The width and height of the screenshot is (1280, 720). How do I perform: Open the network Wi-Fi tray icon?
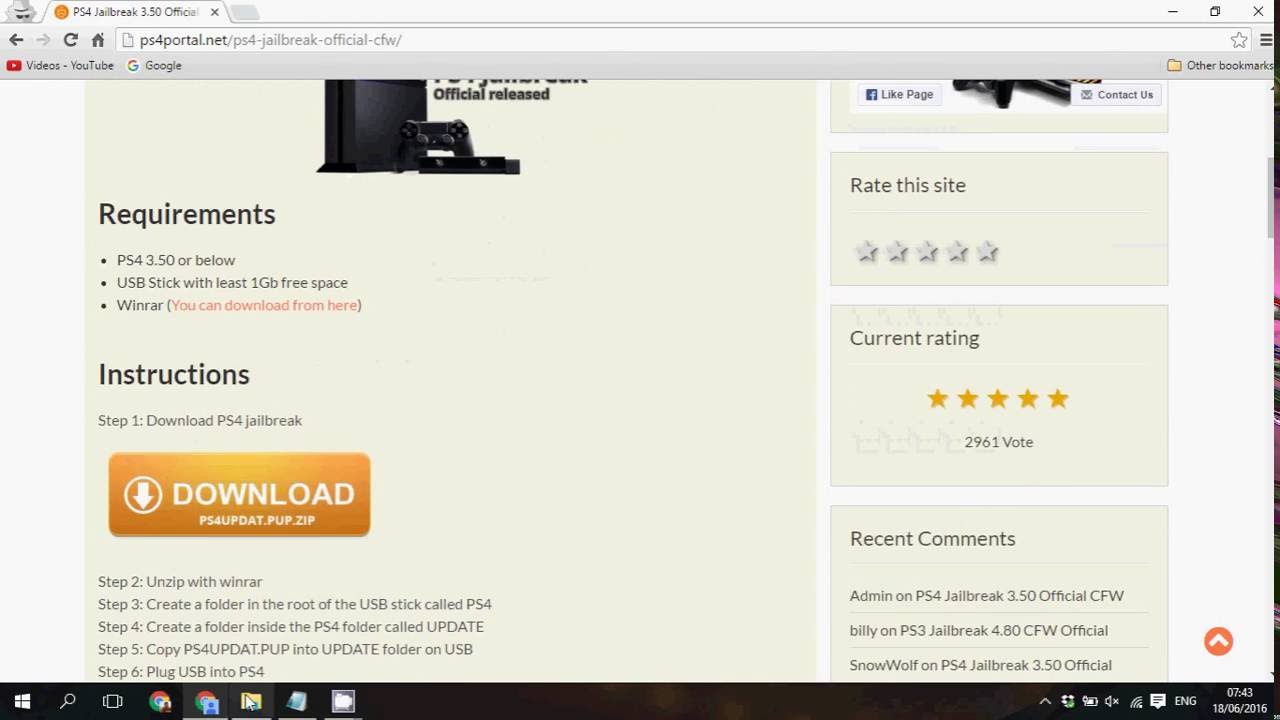1135,701
